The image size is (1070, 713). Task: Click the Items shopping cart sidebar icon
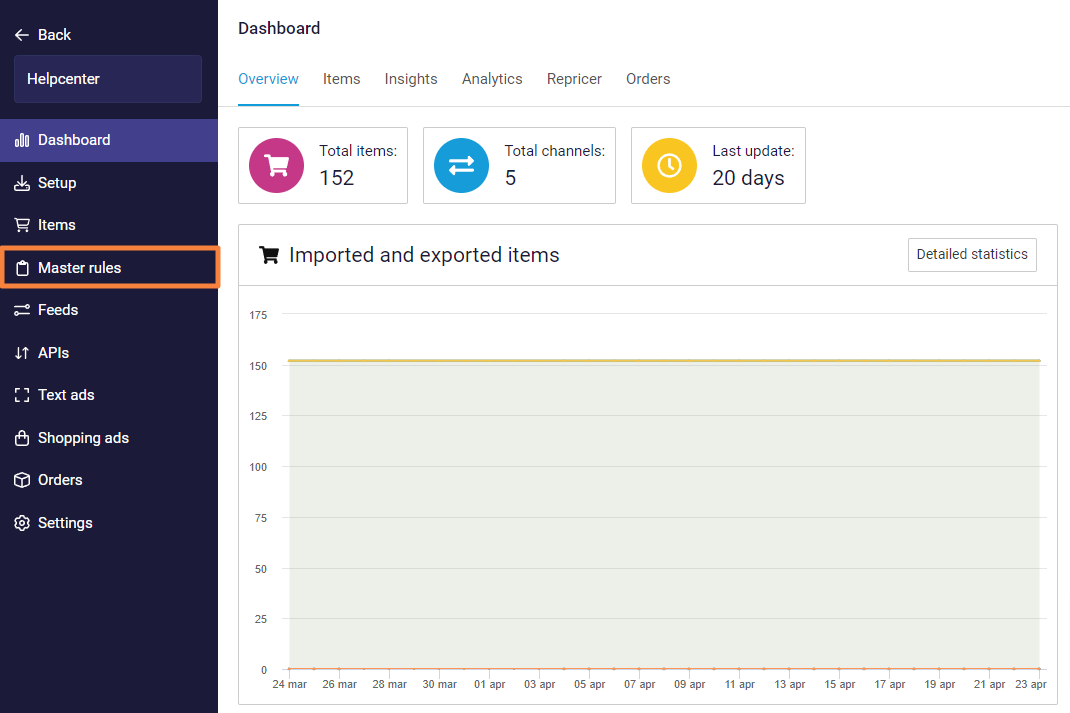(x=22, y=225)
